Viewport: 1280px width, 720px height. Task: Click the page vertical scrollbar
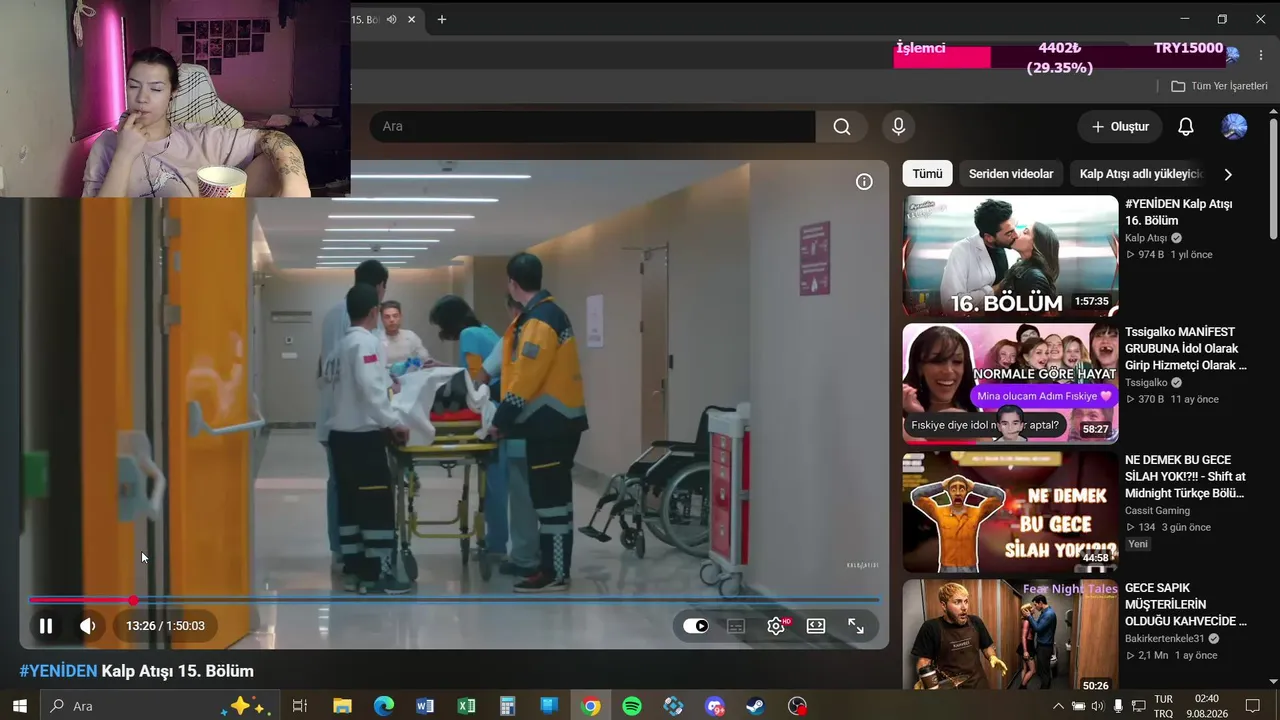point(1273,180)
